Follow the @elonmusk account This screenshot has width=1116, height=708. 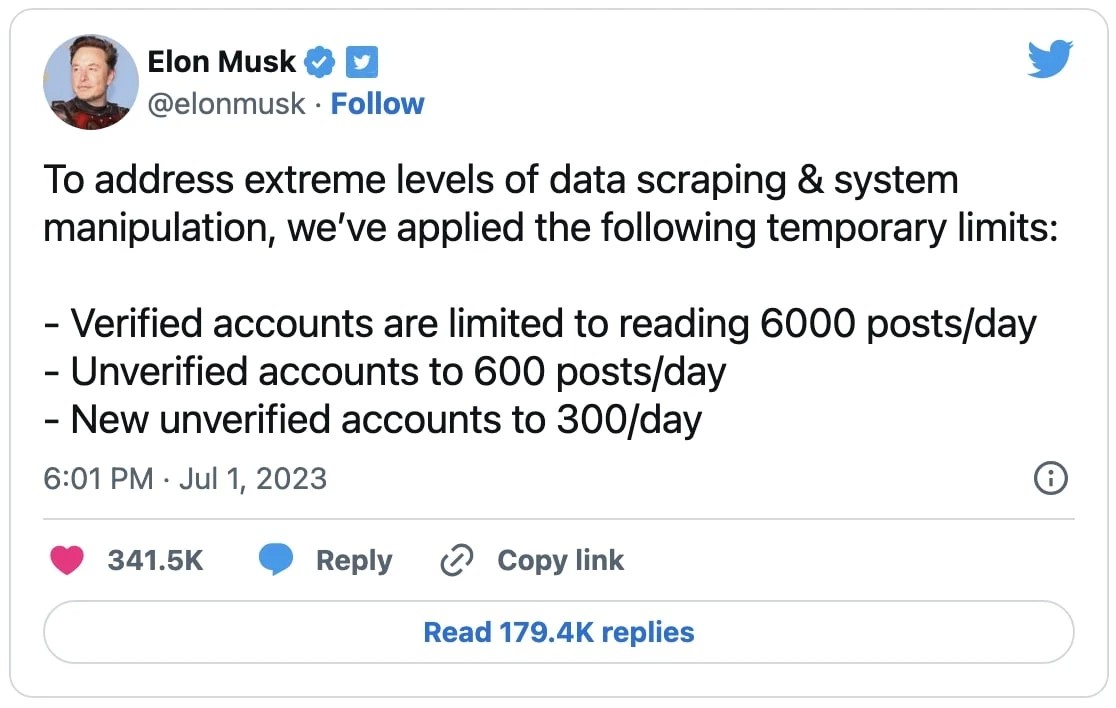pos(378,104)
